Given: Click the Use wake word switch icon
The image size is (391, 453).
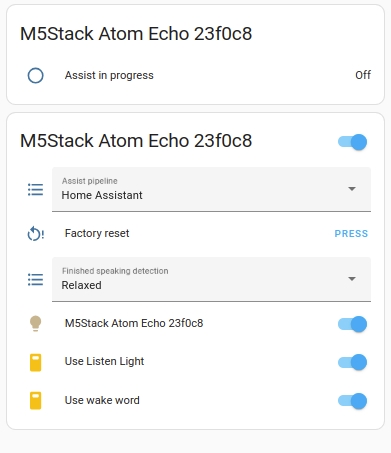Looking at the screenshot, I should [x=35, y=400].
